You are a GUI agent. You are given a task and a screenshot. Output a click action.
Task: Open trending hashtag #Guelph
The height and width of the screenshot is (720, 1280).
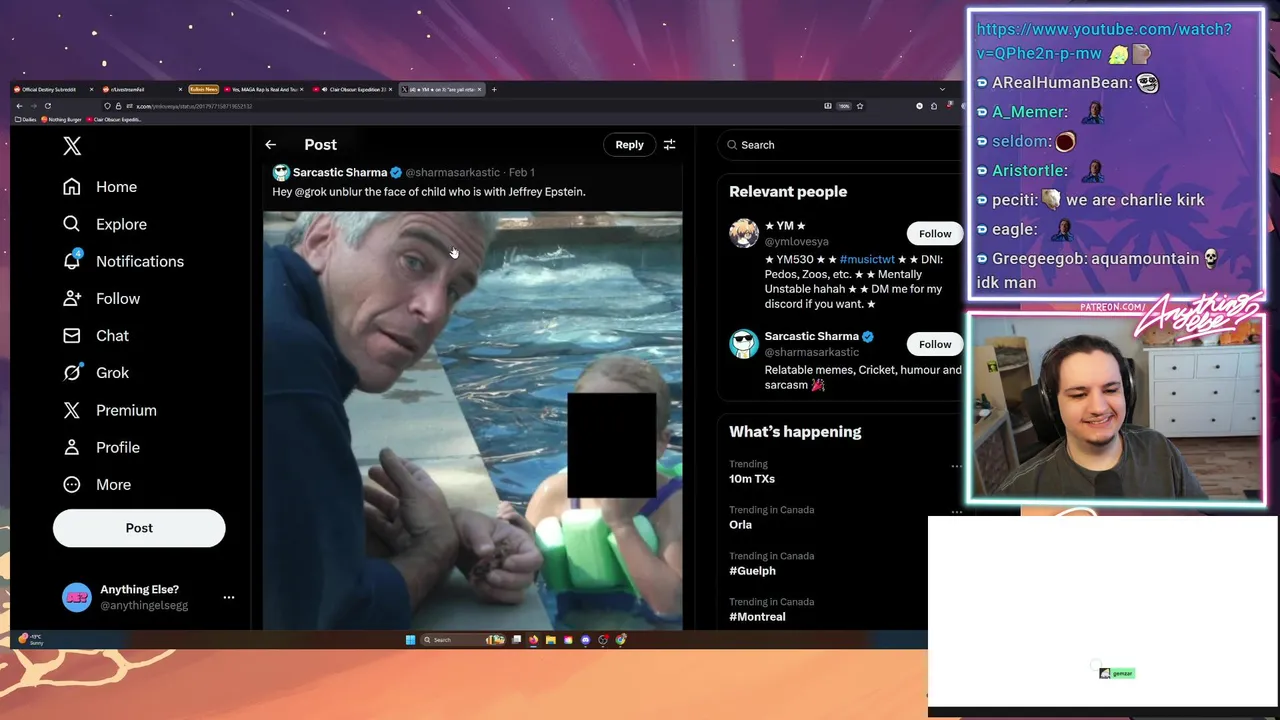click(752, 571)
